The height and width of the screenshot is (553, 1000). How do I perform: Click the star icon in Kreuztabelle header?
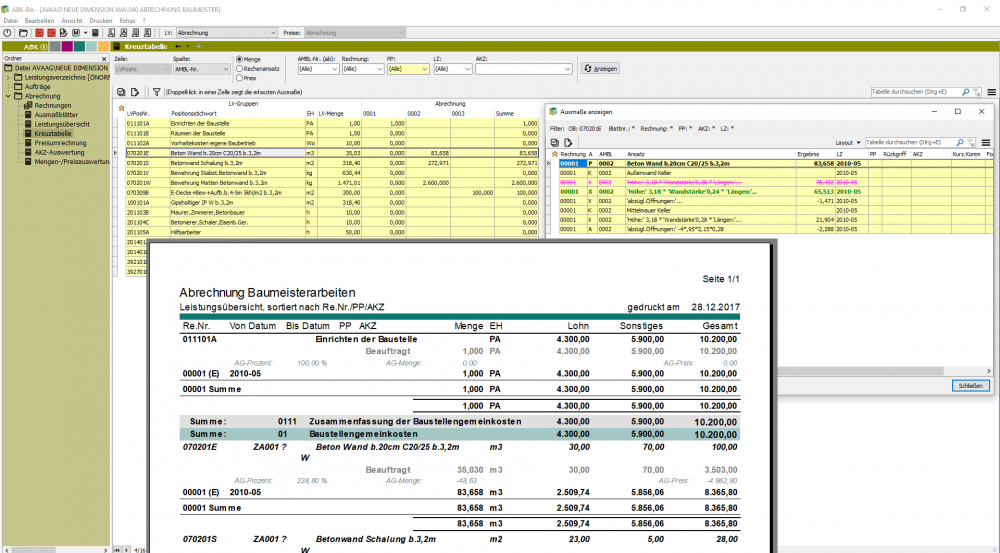click(x=121, y=108)
